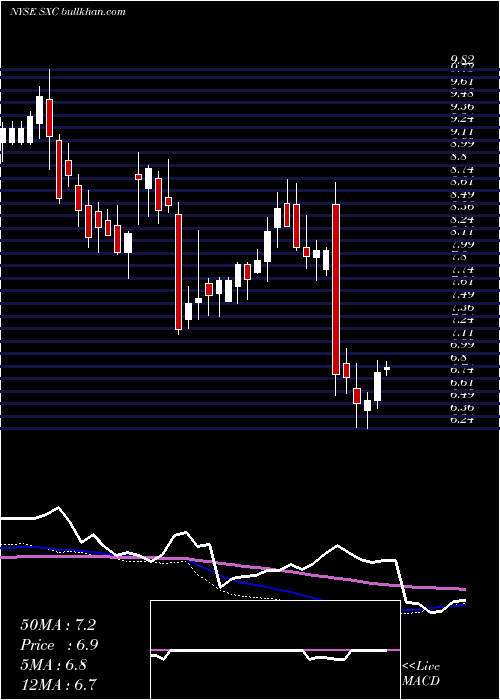Viewport: 500px width, 700px height.
Task: Click the 7.36 price axis label
Action: [462, 307]
